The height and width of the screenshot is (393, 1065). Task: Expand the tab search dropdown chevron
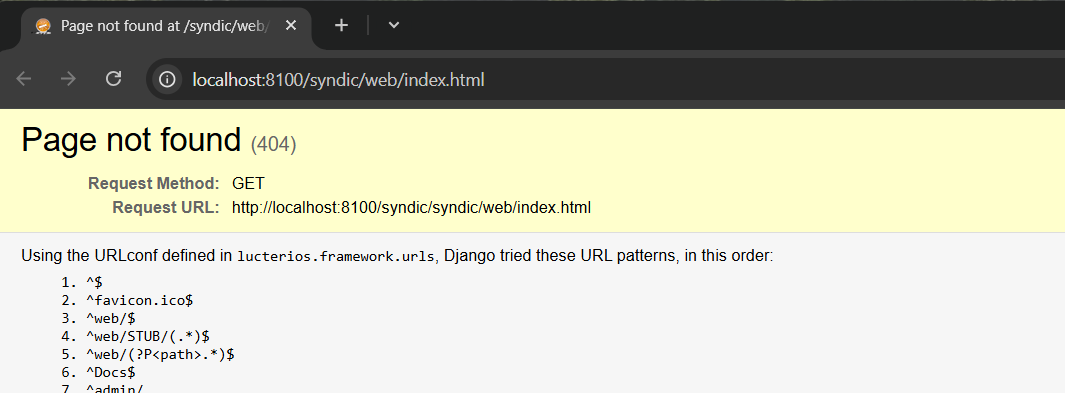point(393,26)
